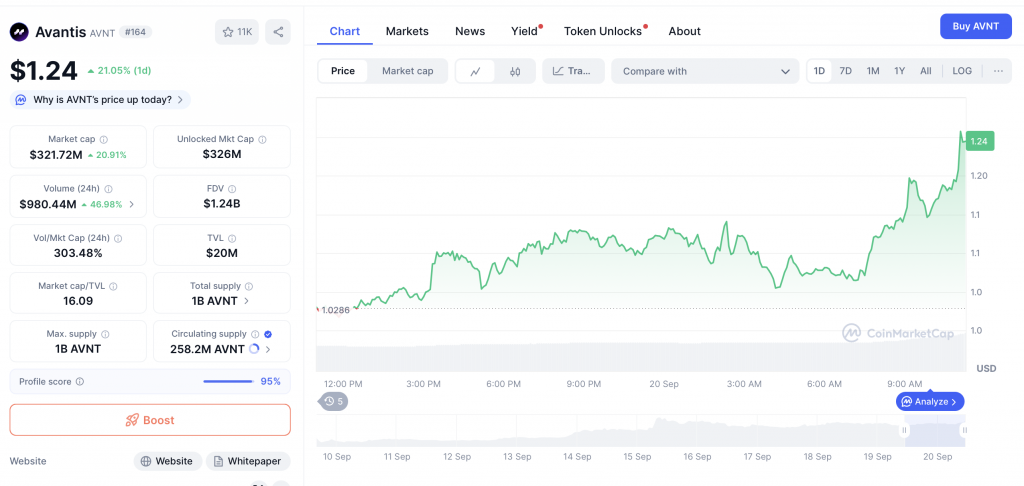Open the Chart tab

click(345, 31)
